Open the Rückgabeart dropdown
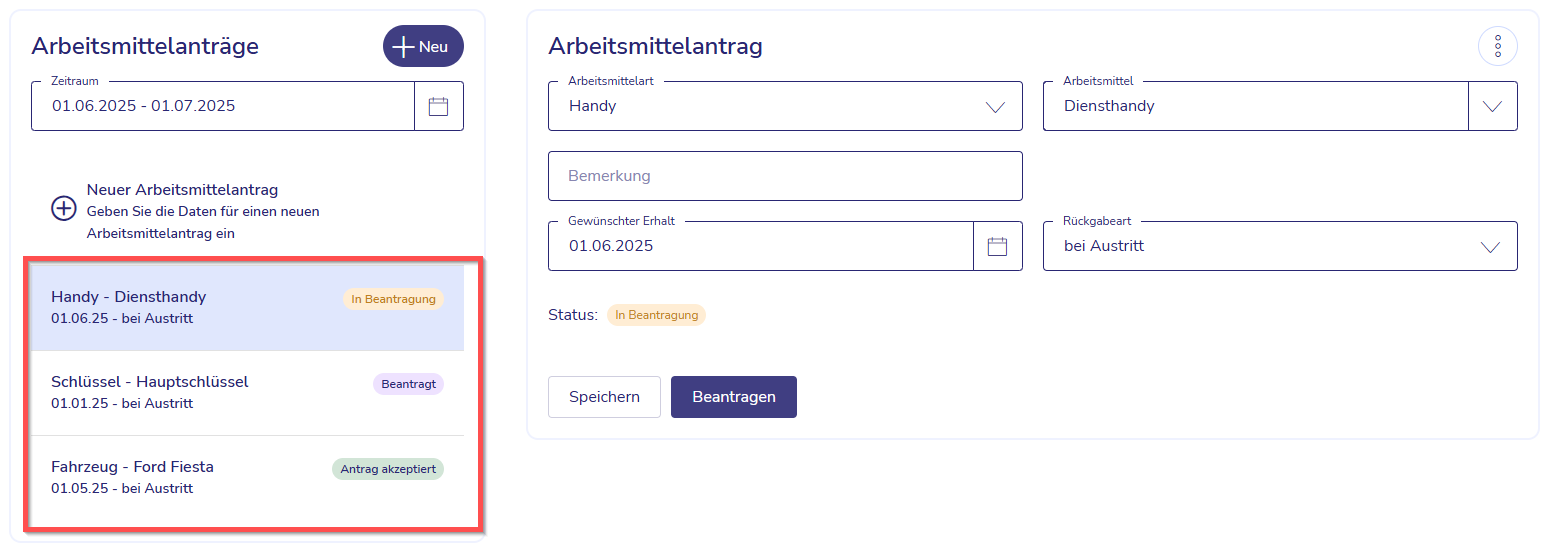This screenshot has width=1551, height=549. click(1280, 246)
